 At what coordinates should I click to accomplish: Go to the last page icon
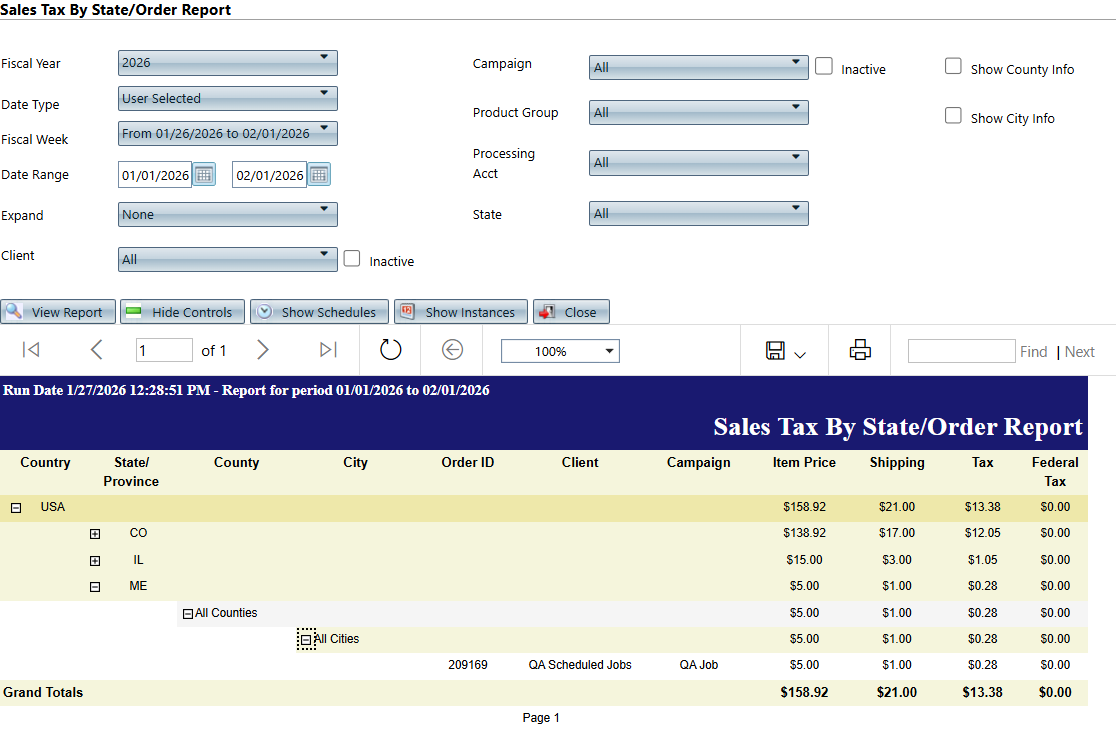click(328, 350)
